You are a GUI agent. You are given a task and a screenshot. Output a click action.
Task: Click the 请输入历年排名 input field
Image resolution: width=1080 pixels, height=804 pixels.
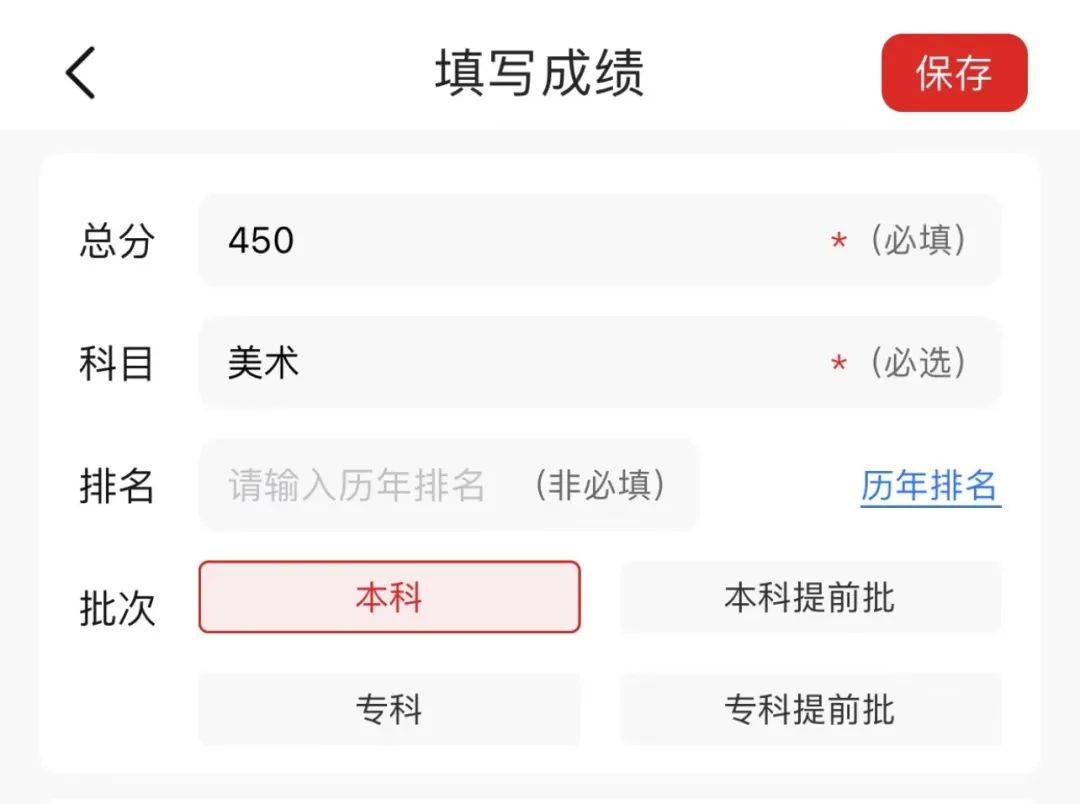click(449, 484)
